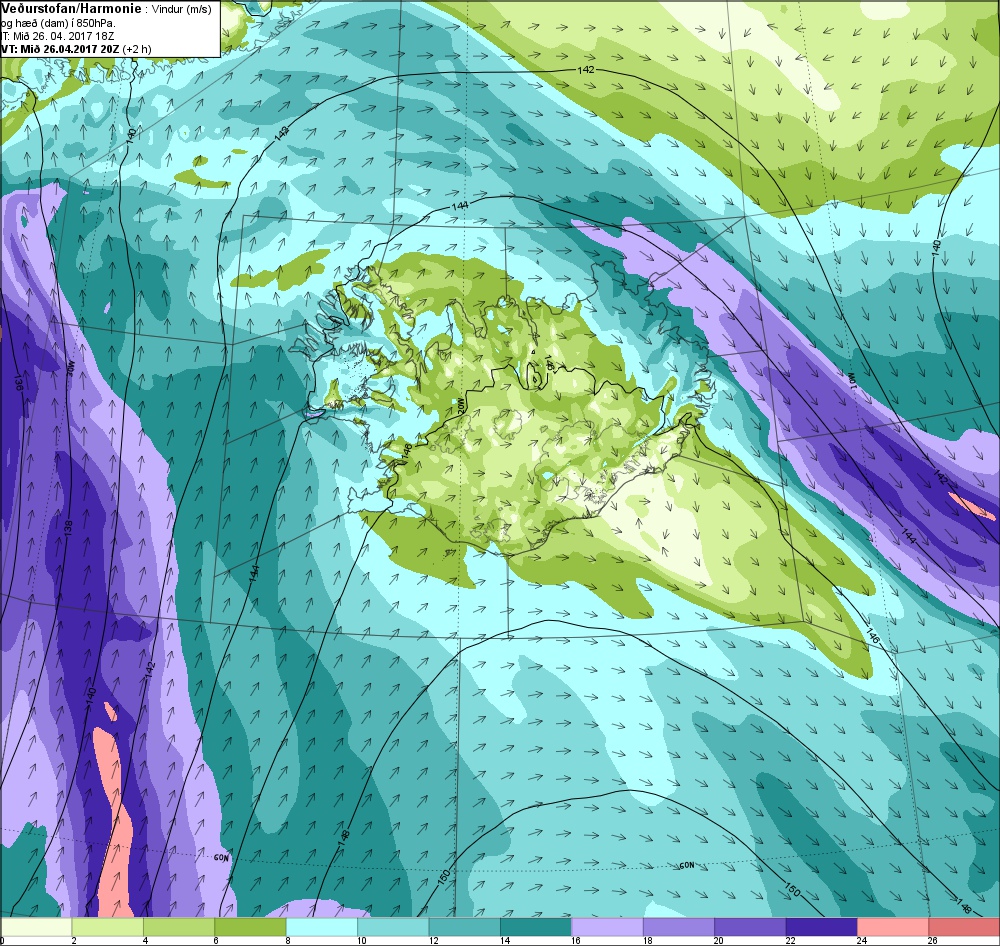This screenshot has height=946, width=1000.
Task: Click the legend value label "2"
Action: (74, 940)
